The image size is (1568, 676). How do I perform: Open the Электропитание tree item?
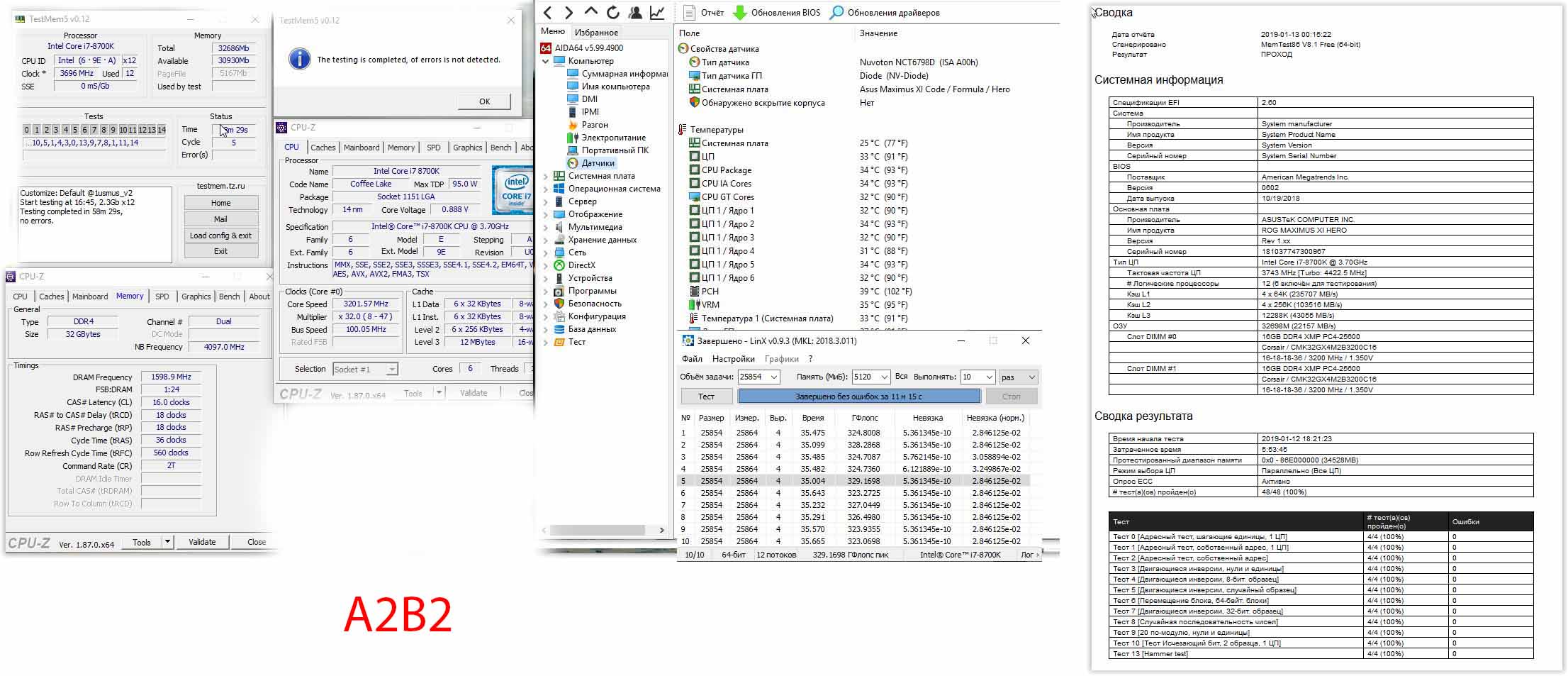(x=606, y=138)
